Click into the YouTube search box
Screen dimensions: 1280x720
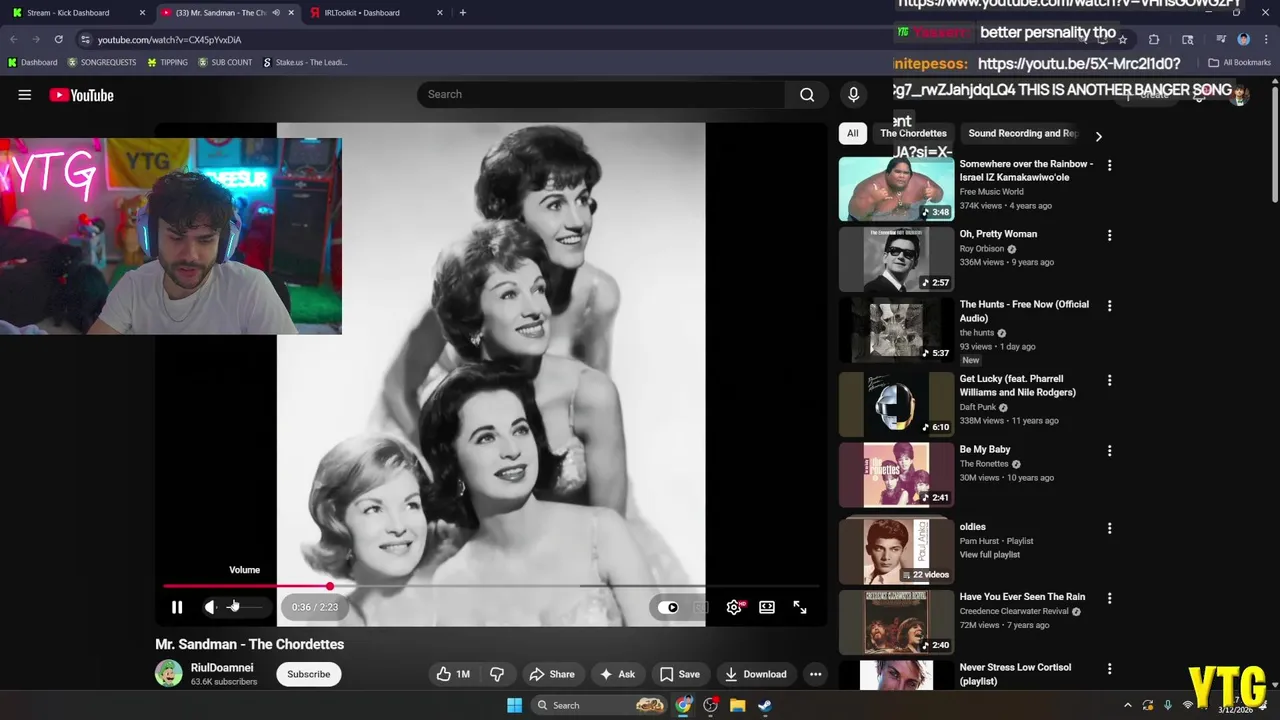[600, 94]
